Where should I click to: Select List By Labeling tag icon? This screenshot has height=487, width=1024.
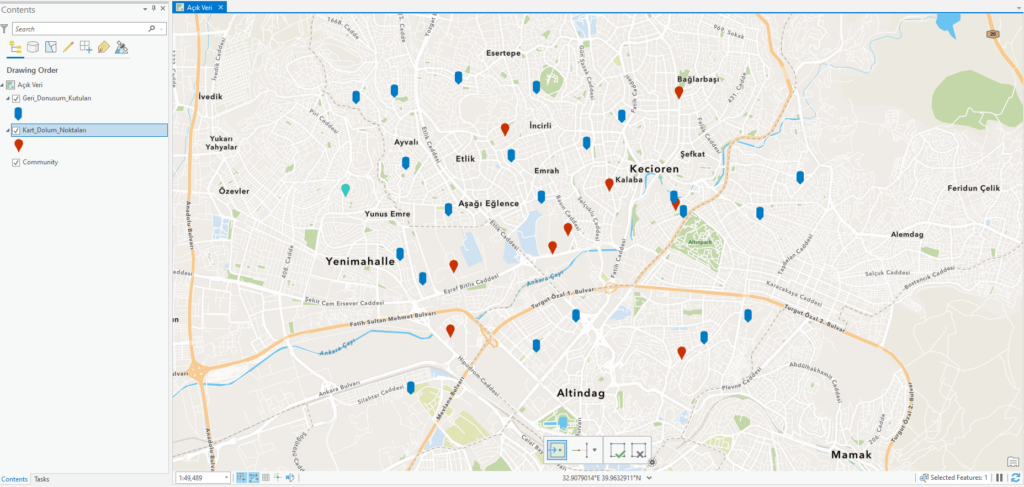(103, 47)
